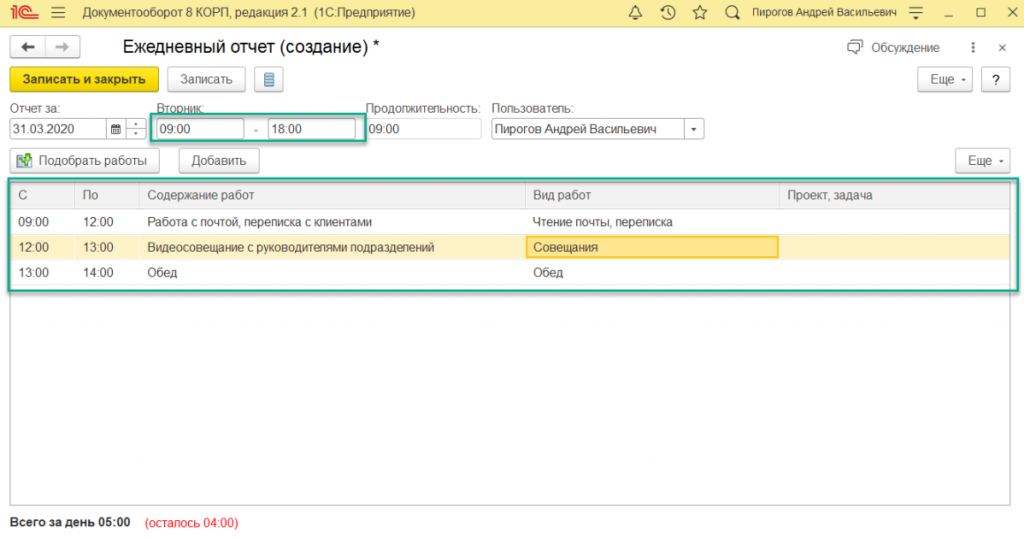Click the report print form icon

pyautogui.click(x=268, y=79)
